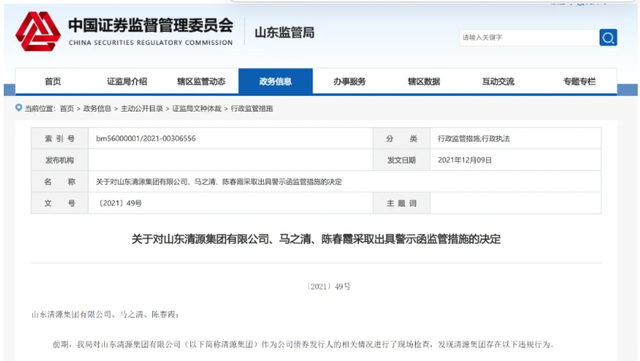Click the 证监局文种体裁 breadcrumb link
The height and width of the screenshot is (361, 640).
pos(197,109)
